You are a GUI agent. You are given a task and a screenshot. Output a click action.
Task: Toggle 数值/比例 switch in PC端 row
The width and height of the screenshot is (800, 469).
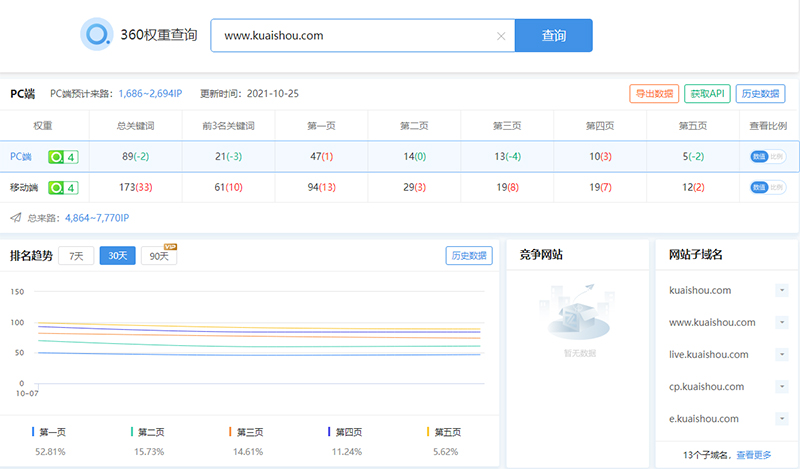(767, 157)
